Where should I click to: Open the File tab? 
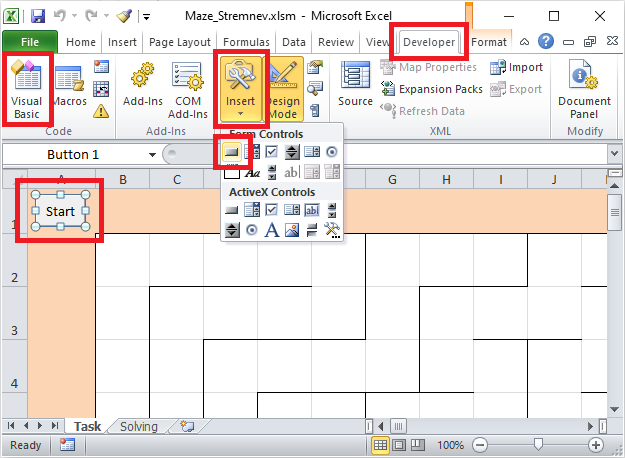[30, 42]
